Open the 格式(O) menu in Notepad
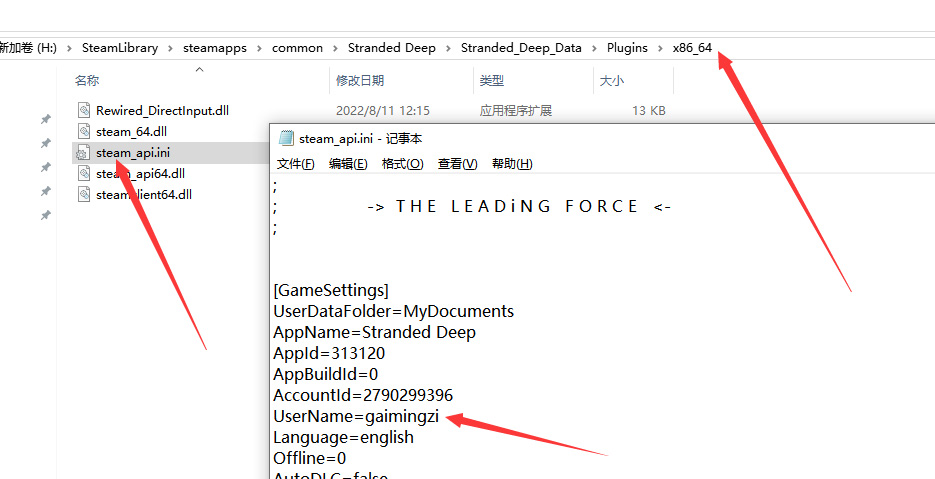935x479 pixels. 402,164
